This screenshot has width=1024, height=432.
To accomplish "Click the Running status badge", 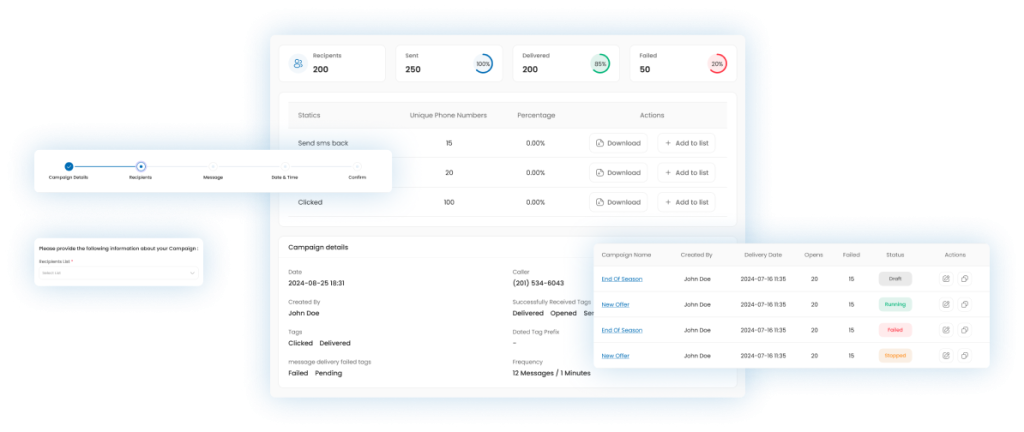I will (x=894, y=304).
